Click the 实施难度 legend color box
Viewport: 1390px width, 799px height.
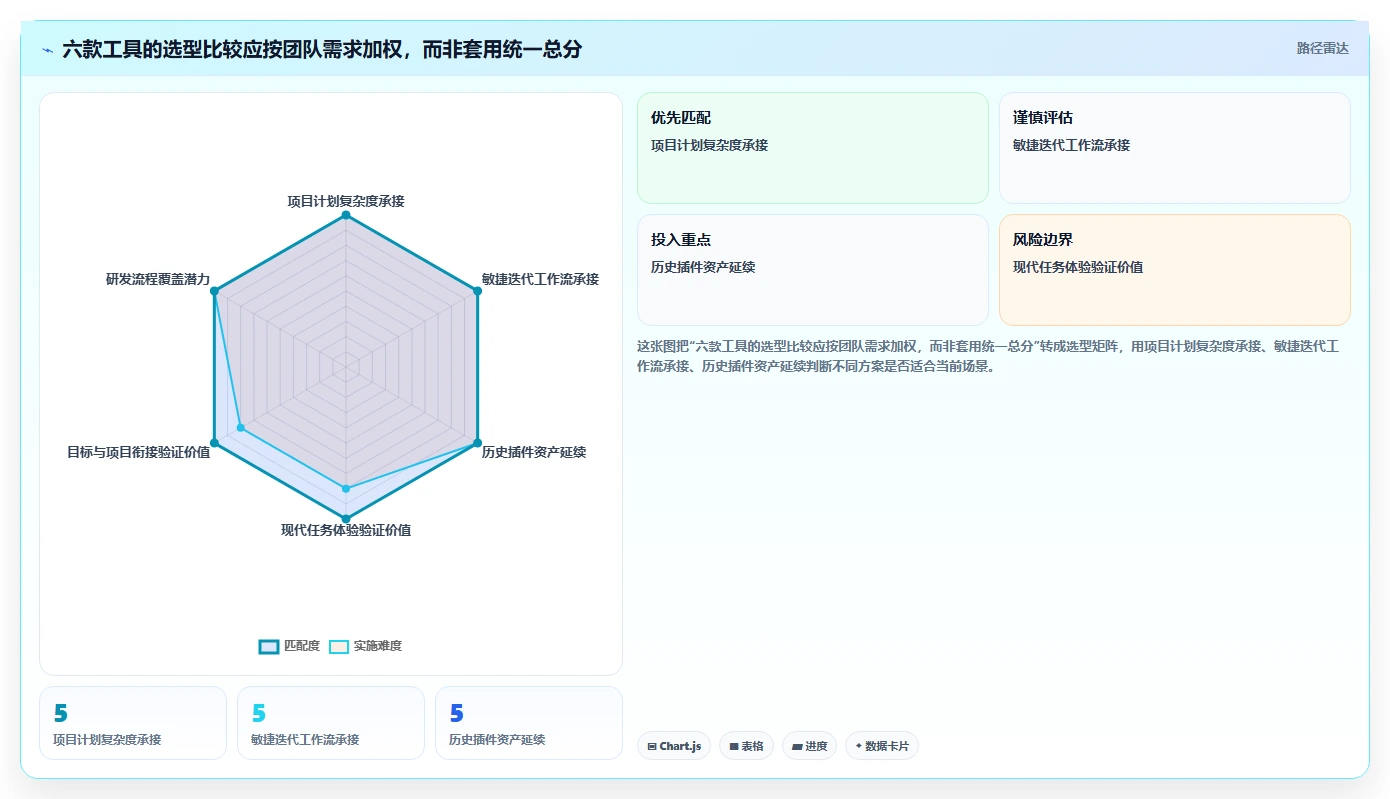click(339, 646)
